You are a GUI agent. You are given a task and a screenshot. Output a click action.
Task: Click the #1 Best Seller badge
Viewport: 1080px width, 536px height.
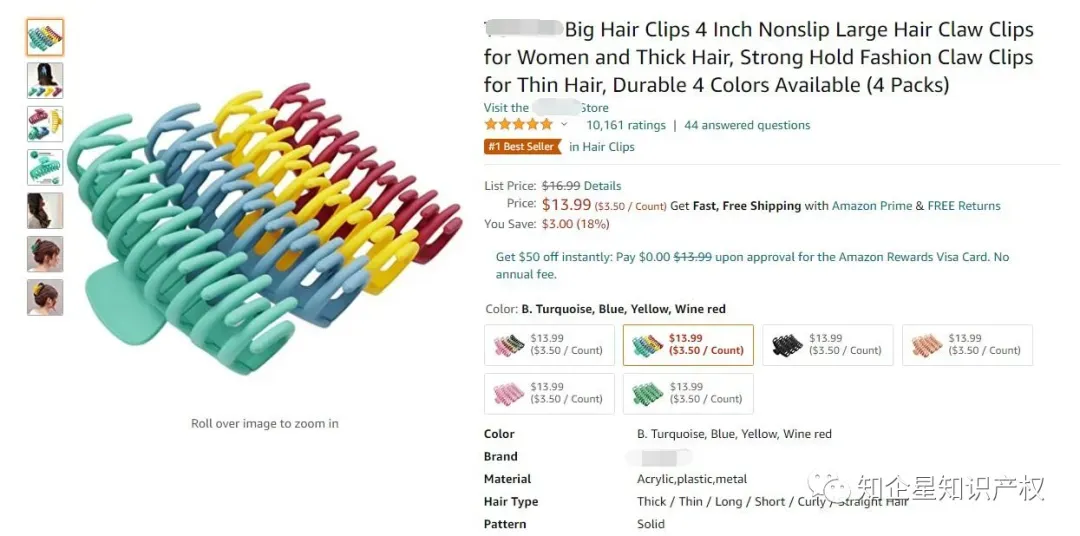522,147
